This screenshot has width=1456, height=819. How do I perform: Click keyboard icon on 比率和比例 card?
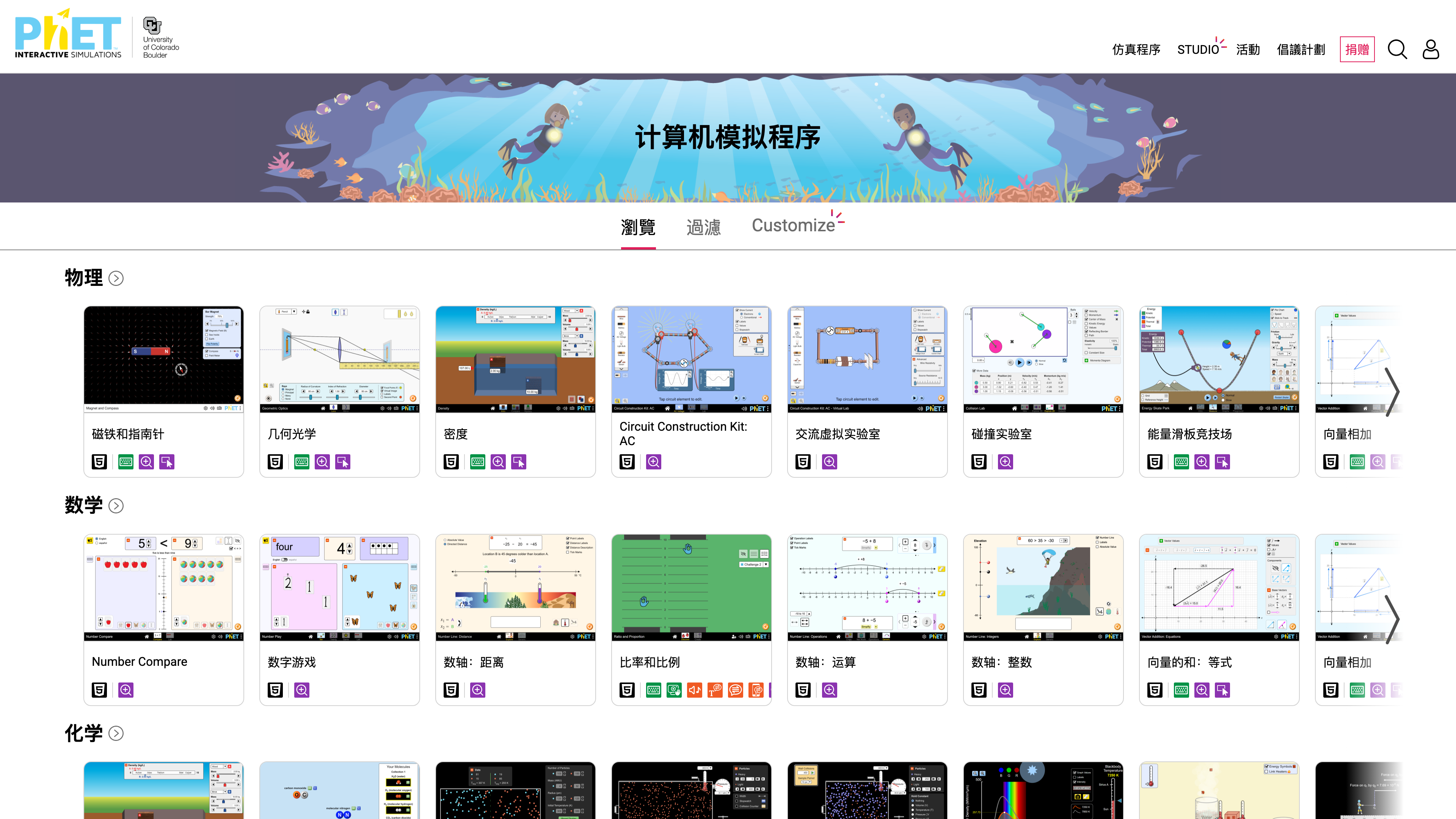click(653, 690)
